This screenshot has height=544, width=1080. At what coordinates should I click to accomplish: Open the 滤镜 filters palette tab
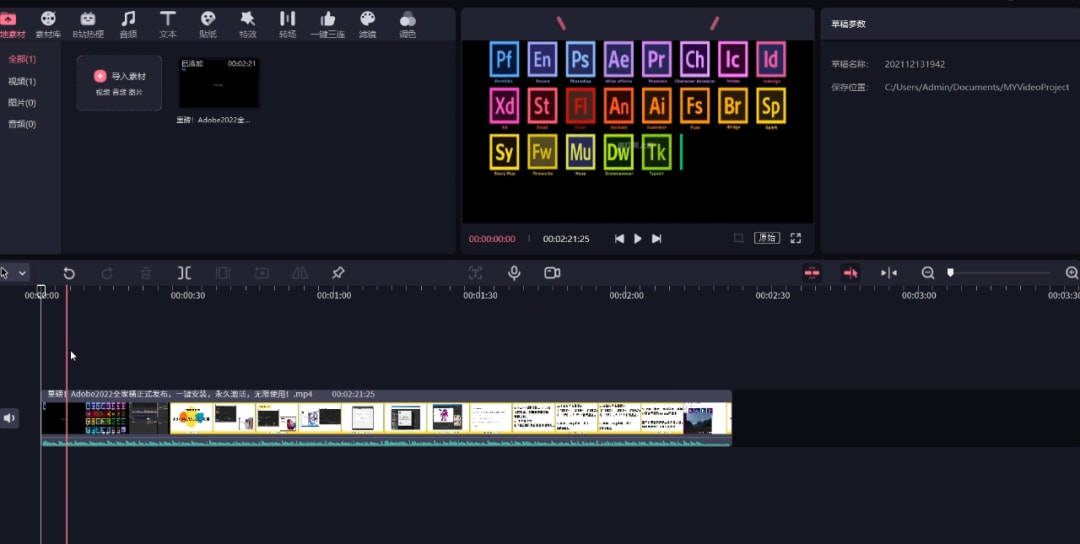tap(367, 25)
